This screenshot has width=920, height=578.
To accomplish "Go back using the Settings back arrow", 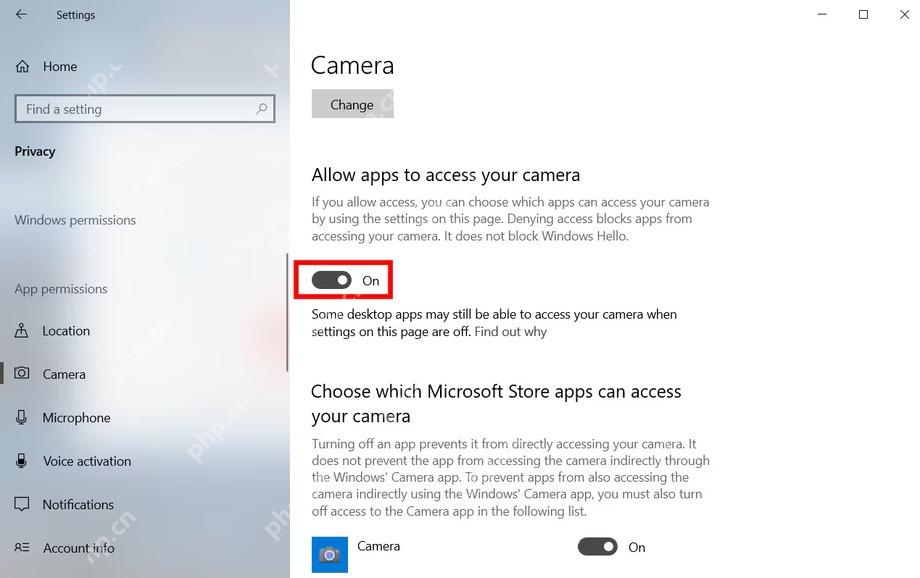I will click(21, 14).
